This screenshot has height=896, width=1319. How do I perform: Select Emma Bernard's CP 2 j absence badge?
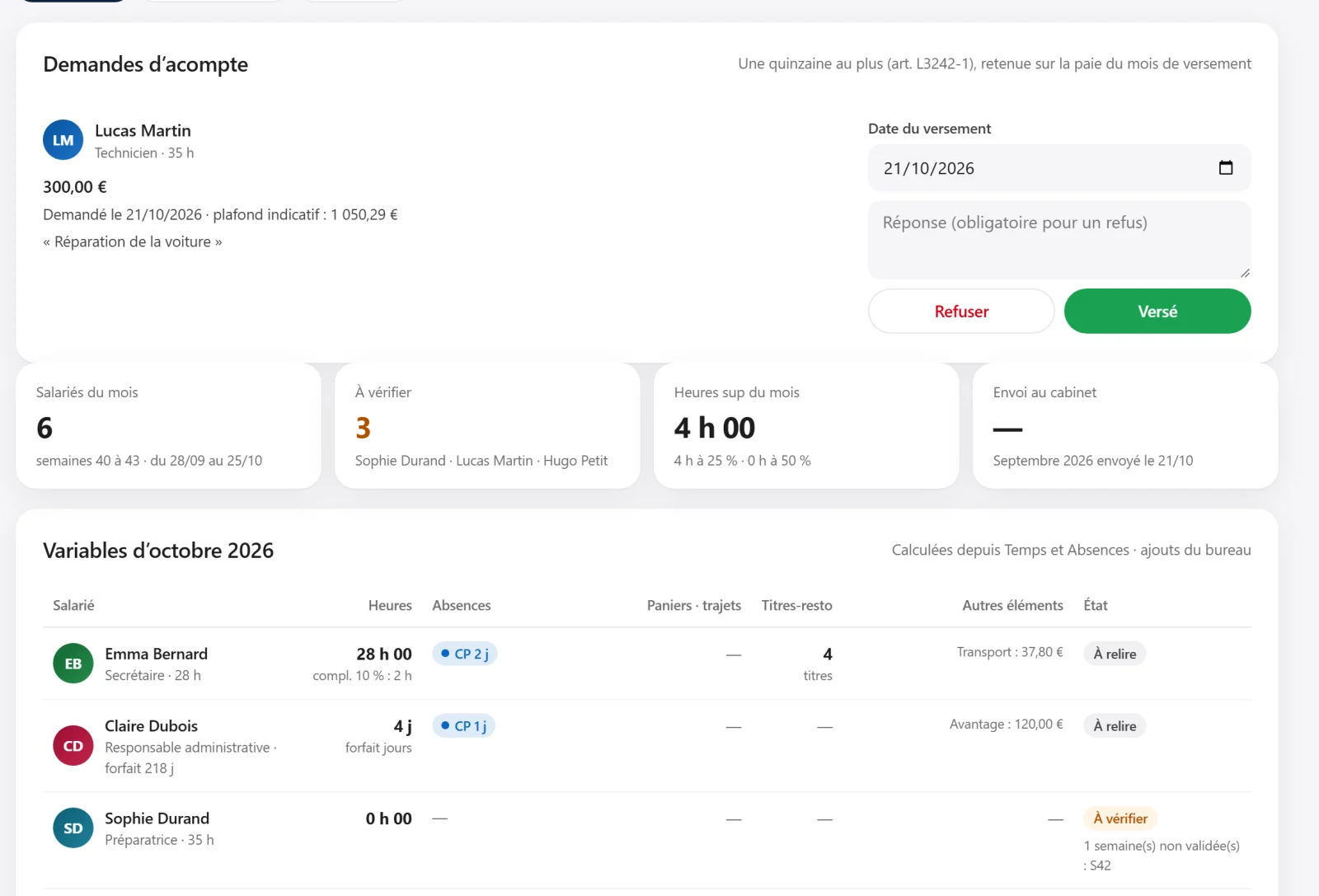(x=465, y=654)
